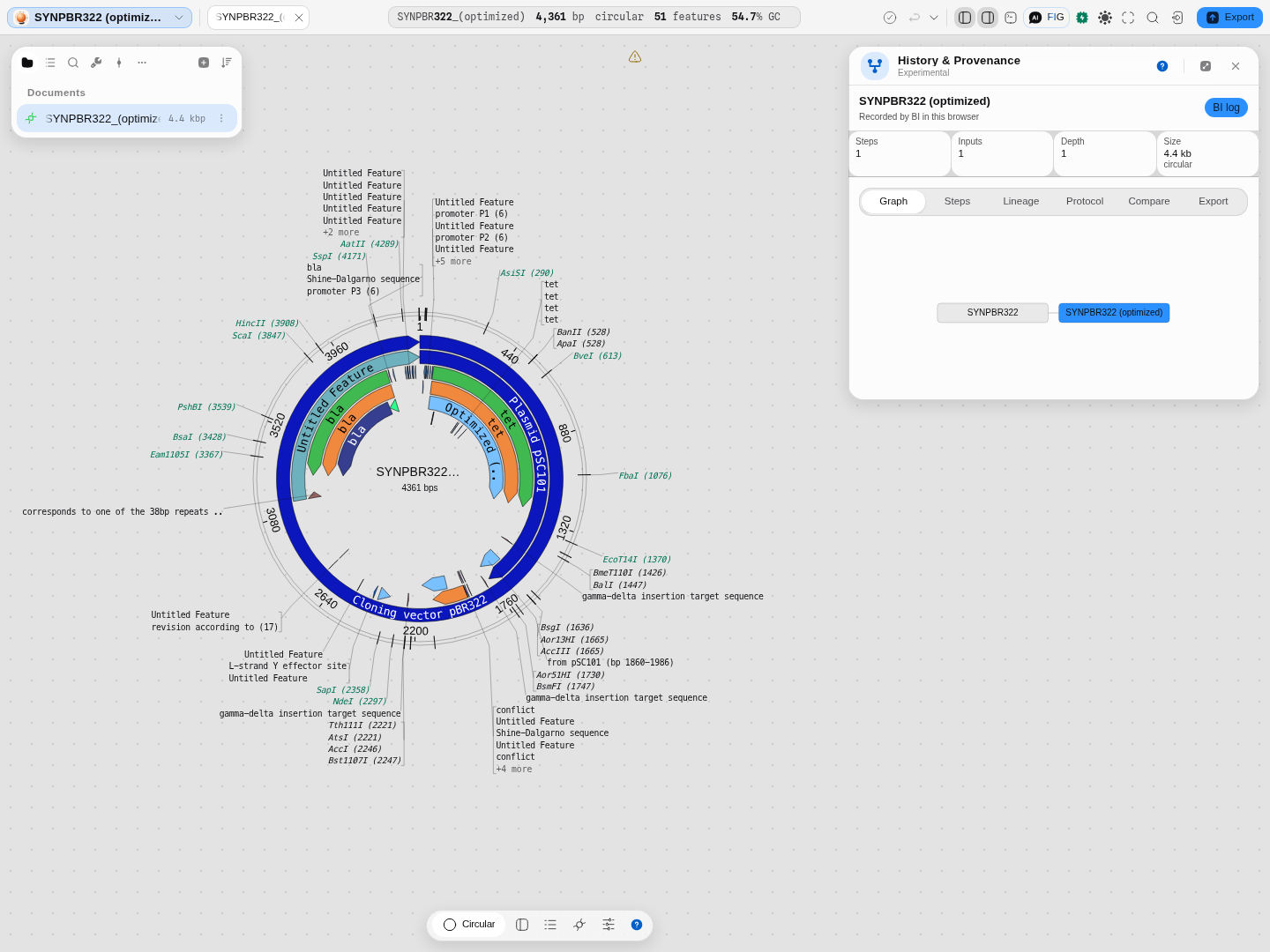Viewport: 1270px width, 952px height.
Task: Click the sign-in arrow icon in toolbar
Action: click(x=1177, y=18)
